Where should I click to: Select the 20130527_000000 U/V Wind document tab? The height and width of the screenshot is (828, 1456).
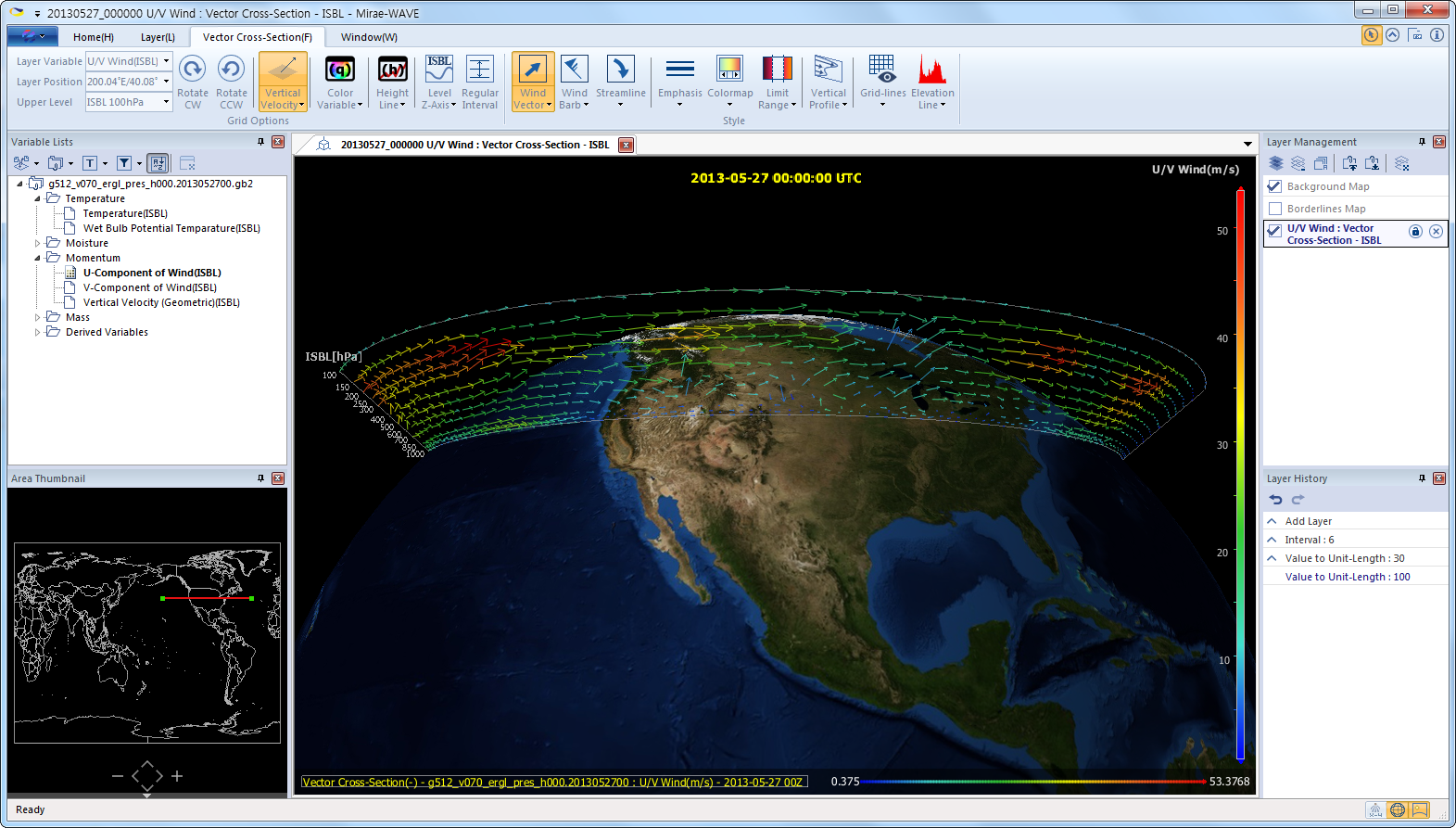pyautogui.click(x=475, y=145)
